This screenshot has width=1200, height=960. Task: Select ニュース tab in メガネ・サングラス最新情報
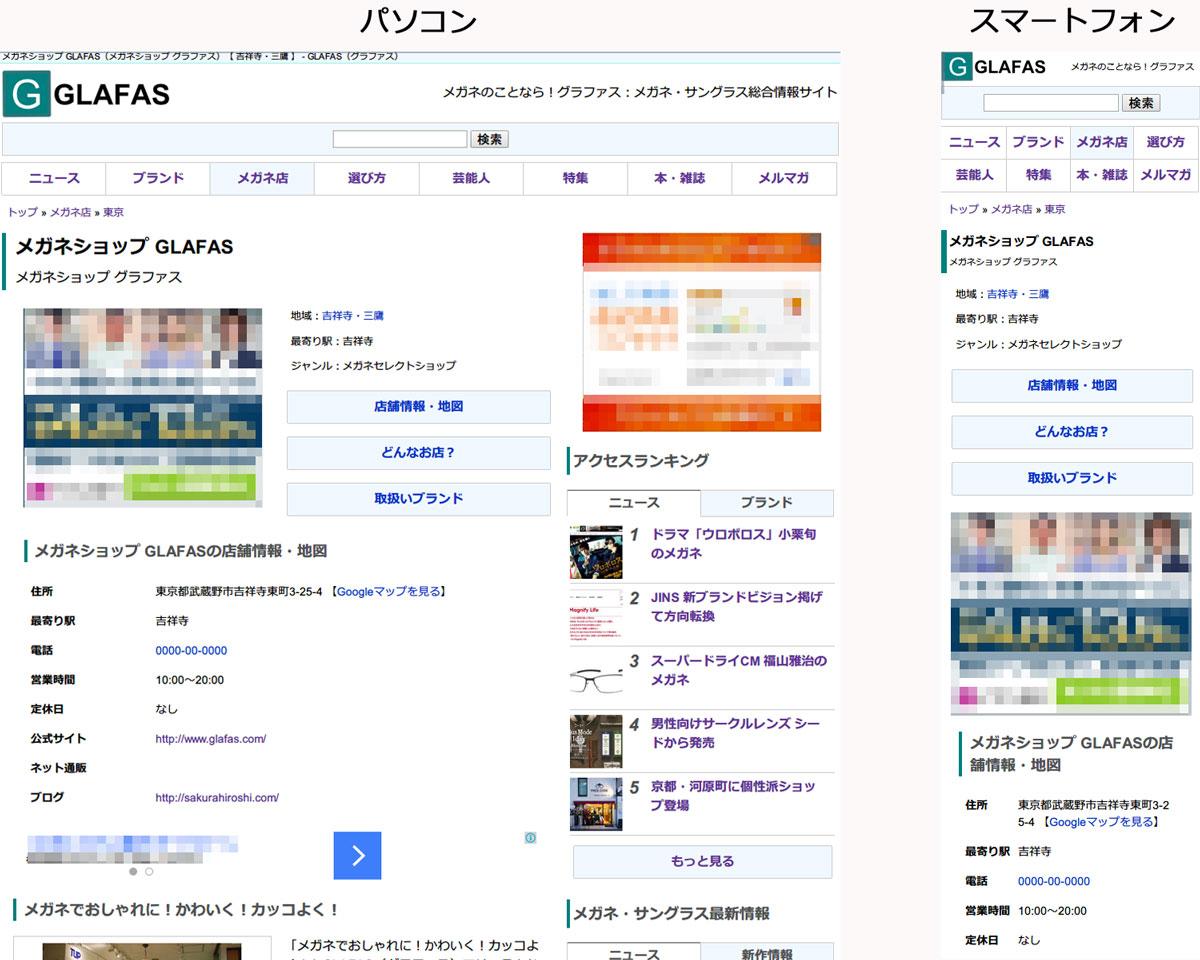point(634,952)
